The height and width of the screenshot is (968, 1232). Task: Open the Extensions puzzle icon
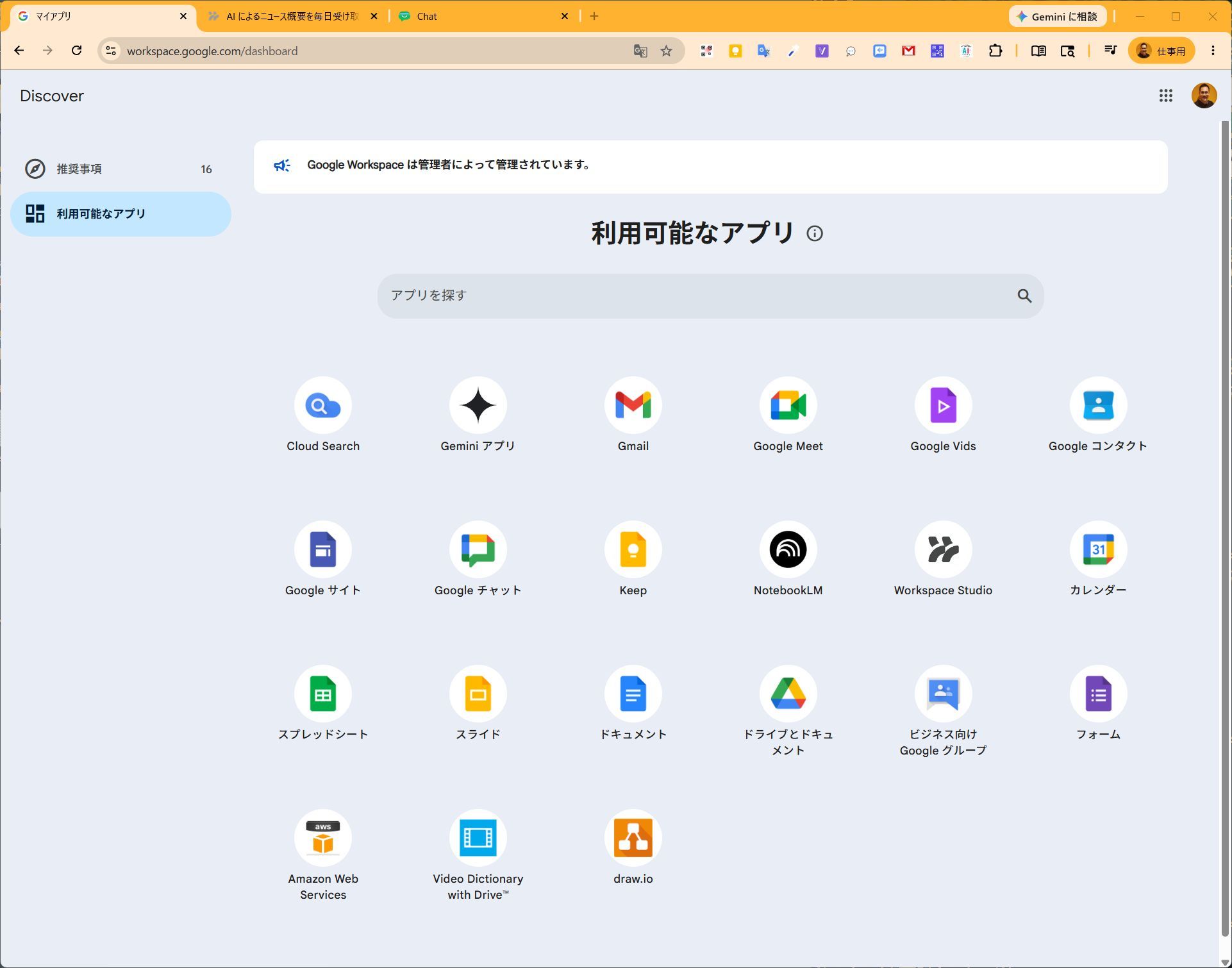[x=995, y=51]
